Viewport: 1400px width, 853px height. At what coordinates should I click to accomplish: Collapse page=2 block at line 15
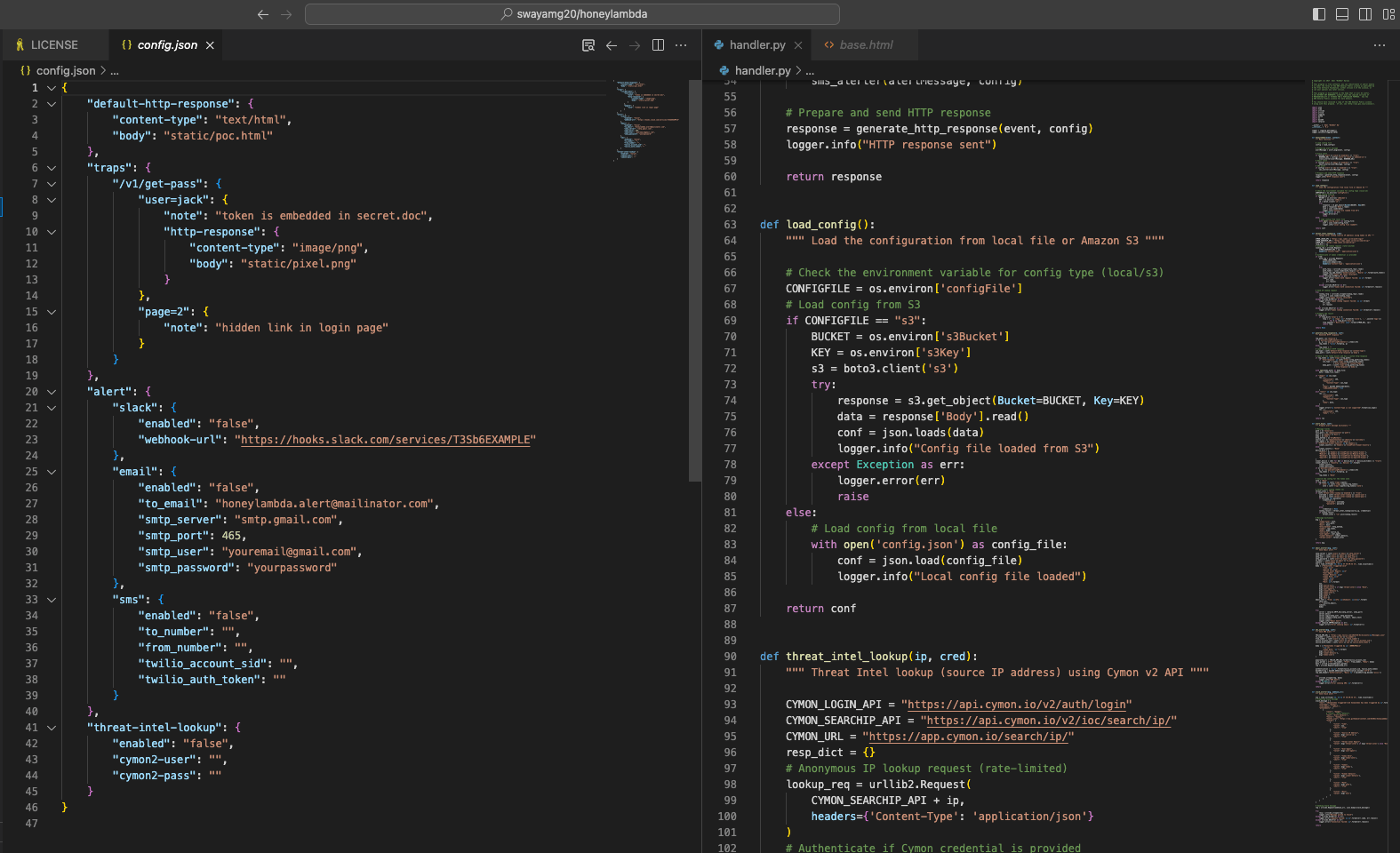tap(52, 312)
